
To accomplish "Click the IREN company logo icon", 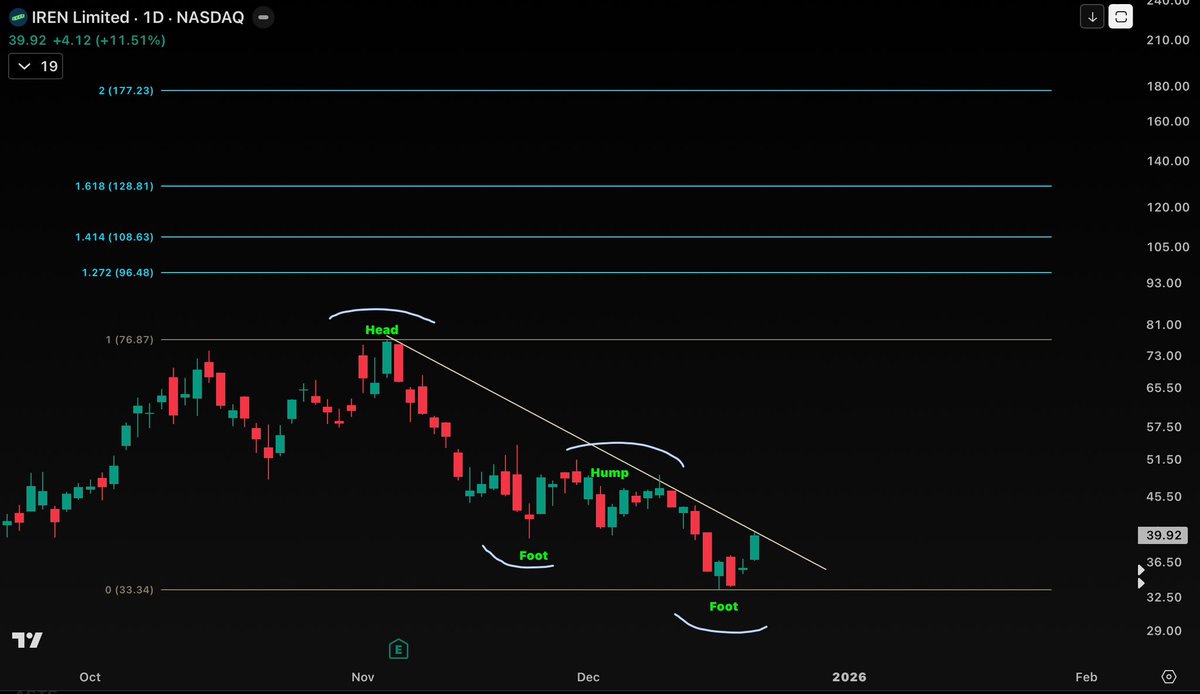I will coord(19,18).
